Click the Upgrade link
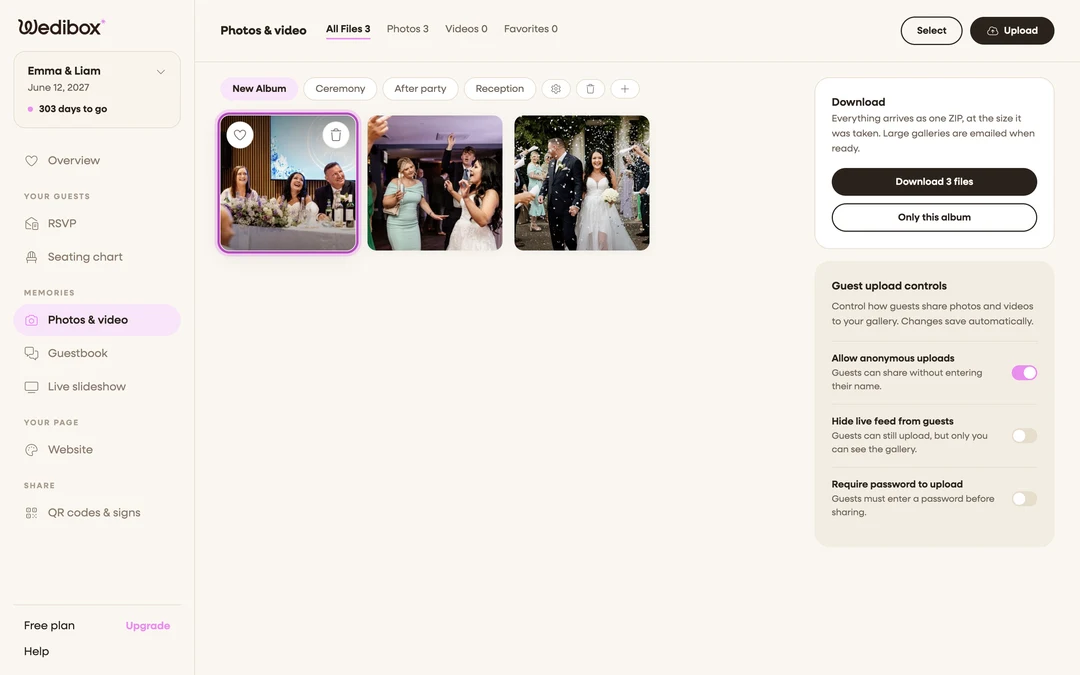This screenshot has width=1080, height=675. click(147, 626)
